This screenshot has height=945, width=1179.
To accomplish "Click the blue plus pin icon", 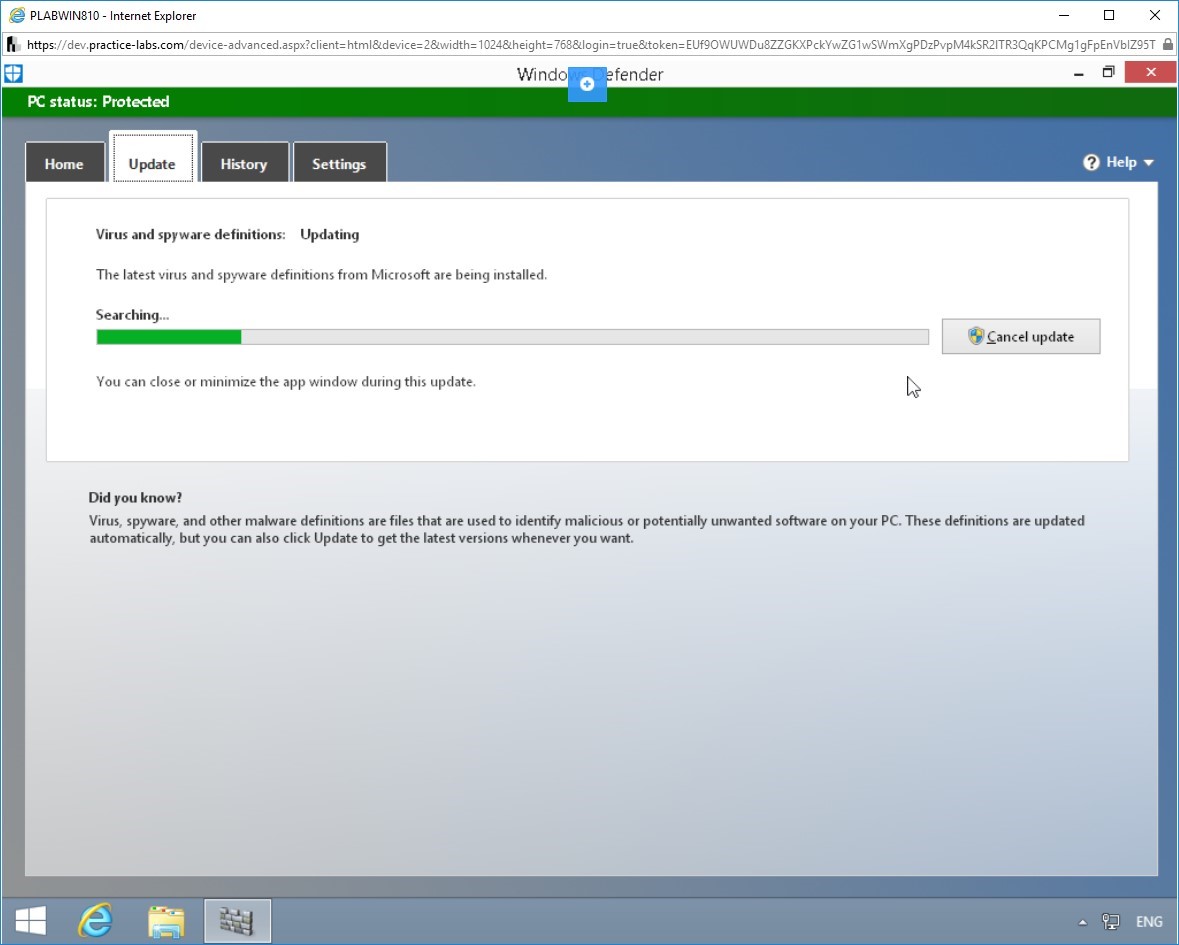I will coord(587,84).
